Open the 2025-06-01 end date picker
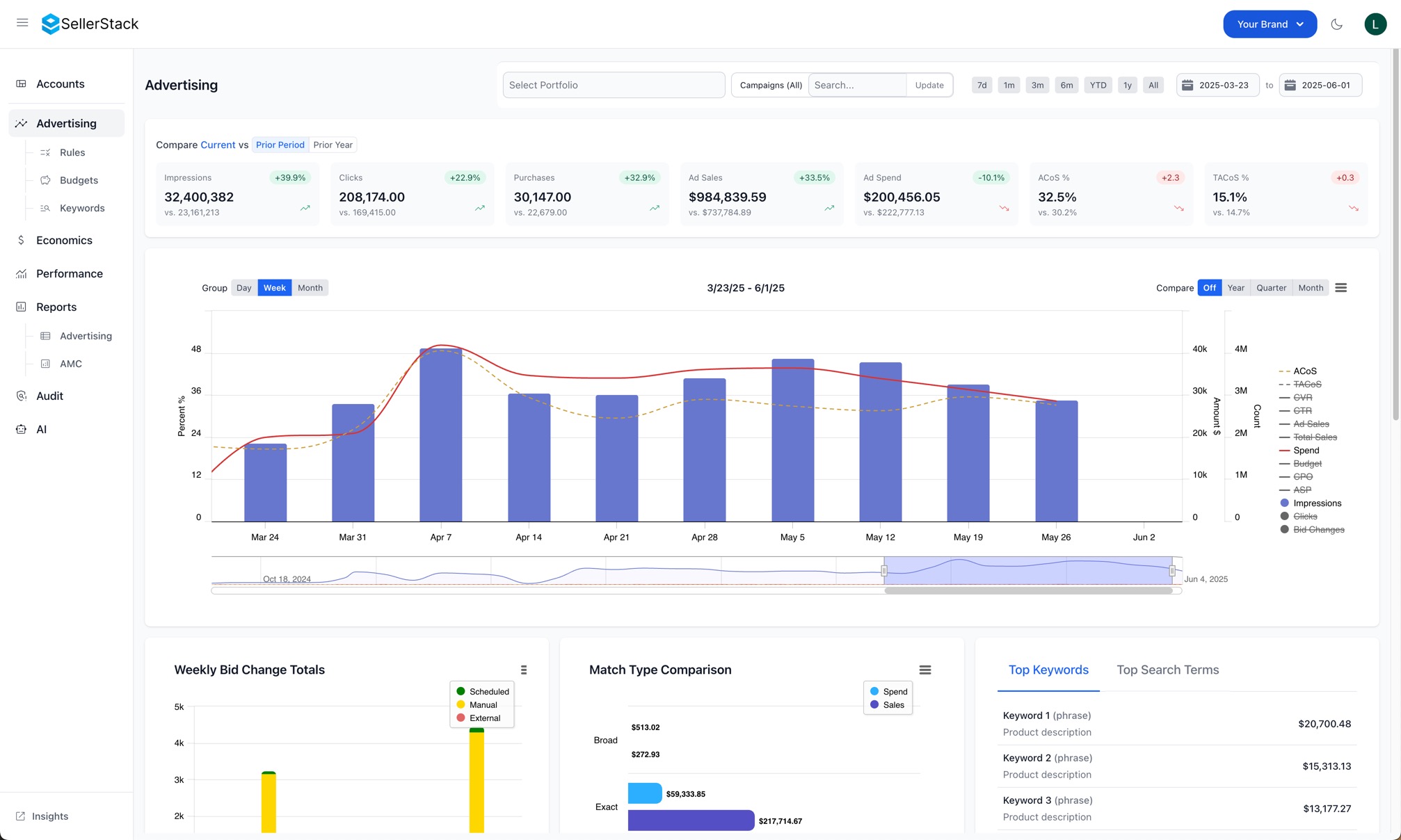The width and height of the screenshot is (1401, 840). click(1320, 85)
